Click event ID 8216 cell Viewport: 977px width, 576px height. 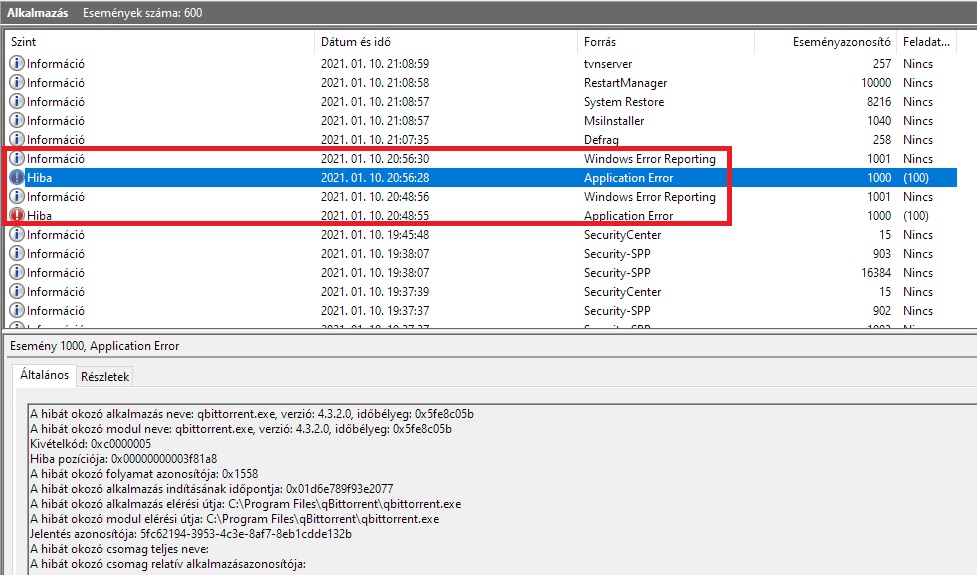click(x=879, y=102)
